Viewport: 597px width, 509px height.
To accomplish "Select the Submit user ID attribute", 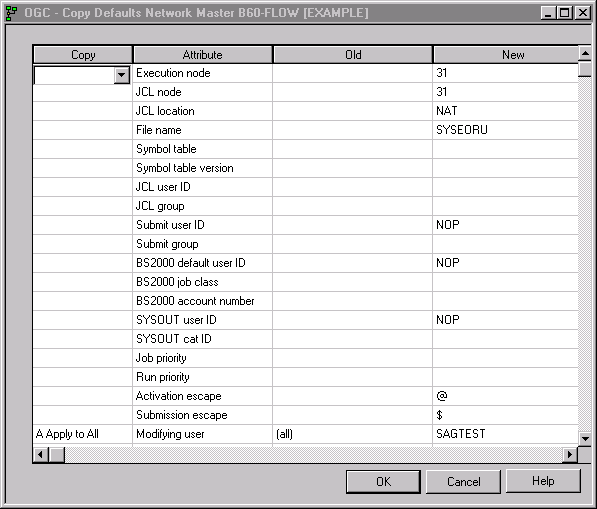I will click(x=203, y=225).
